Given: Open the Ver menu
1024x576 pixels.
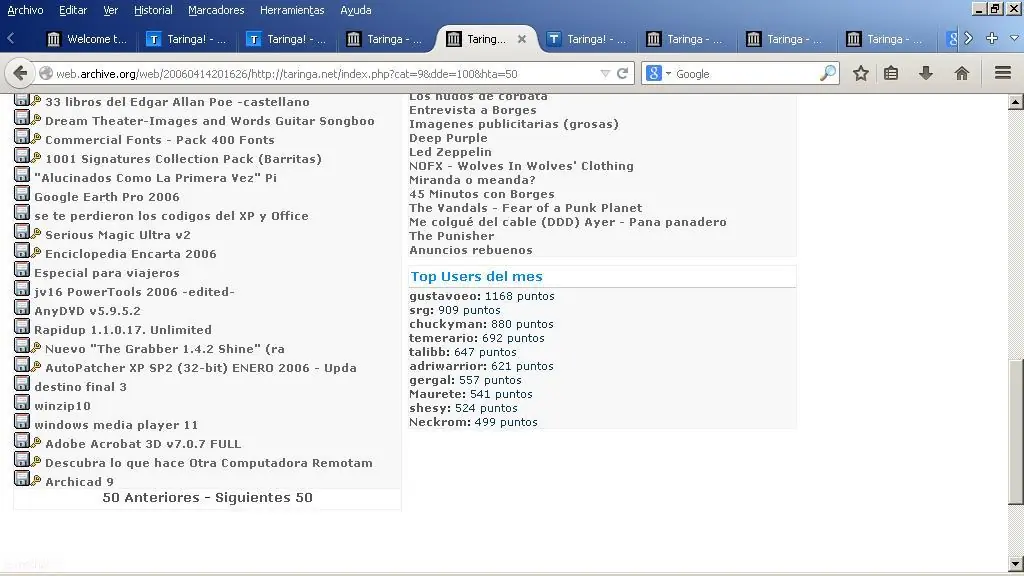Looking at the screenshot, I should pyautogui.click(x=110, y=10).
